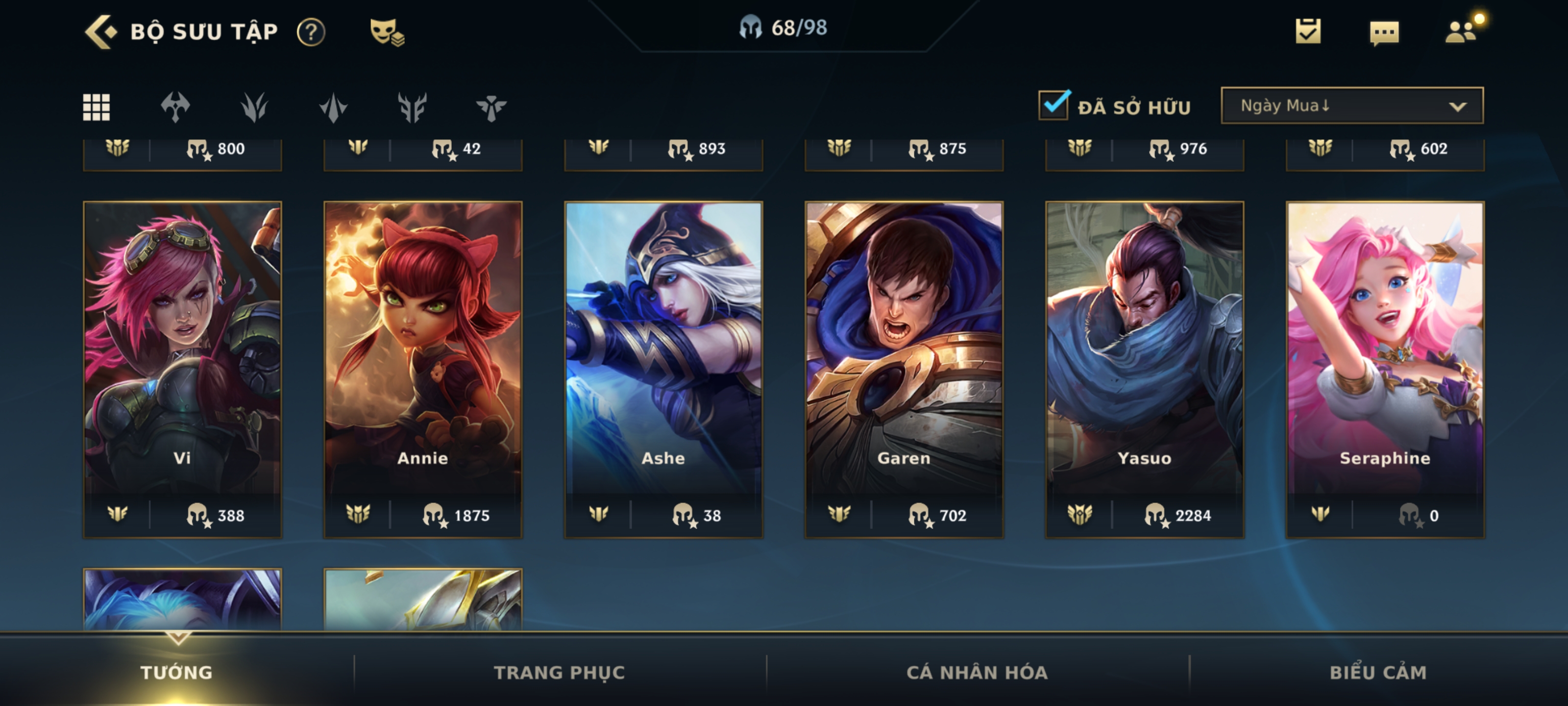Open the Ngày Mua sort dropdown
The width and height of the screenshot is (1568, 706).
pyautogui.click(x=1352, y=105)
